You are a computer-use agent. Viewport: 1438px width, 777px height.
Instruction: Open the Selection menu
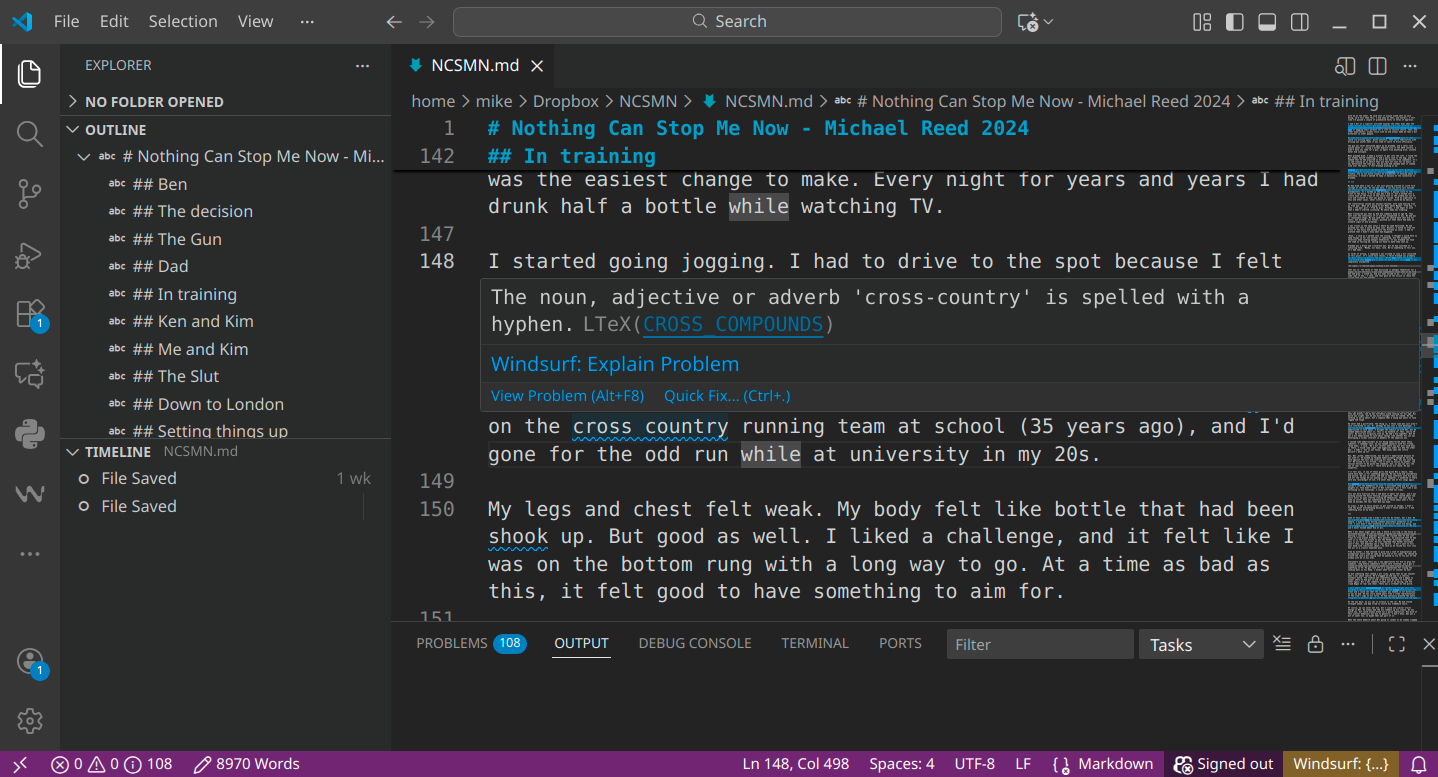[183, 22]
